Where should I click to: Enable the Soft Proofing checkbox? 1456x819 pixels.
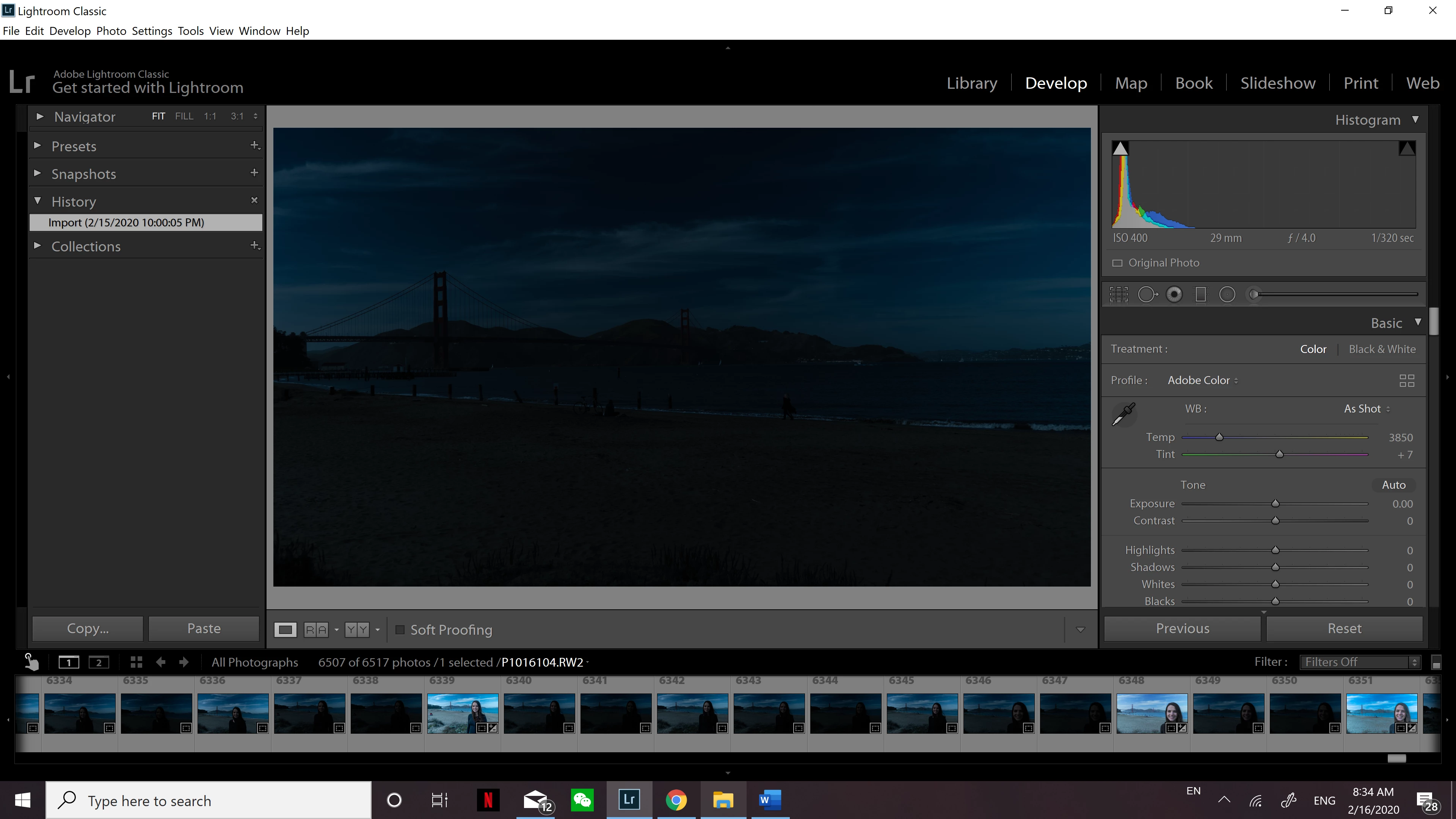[400, 630]
